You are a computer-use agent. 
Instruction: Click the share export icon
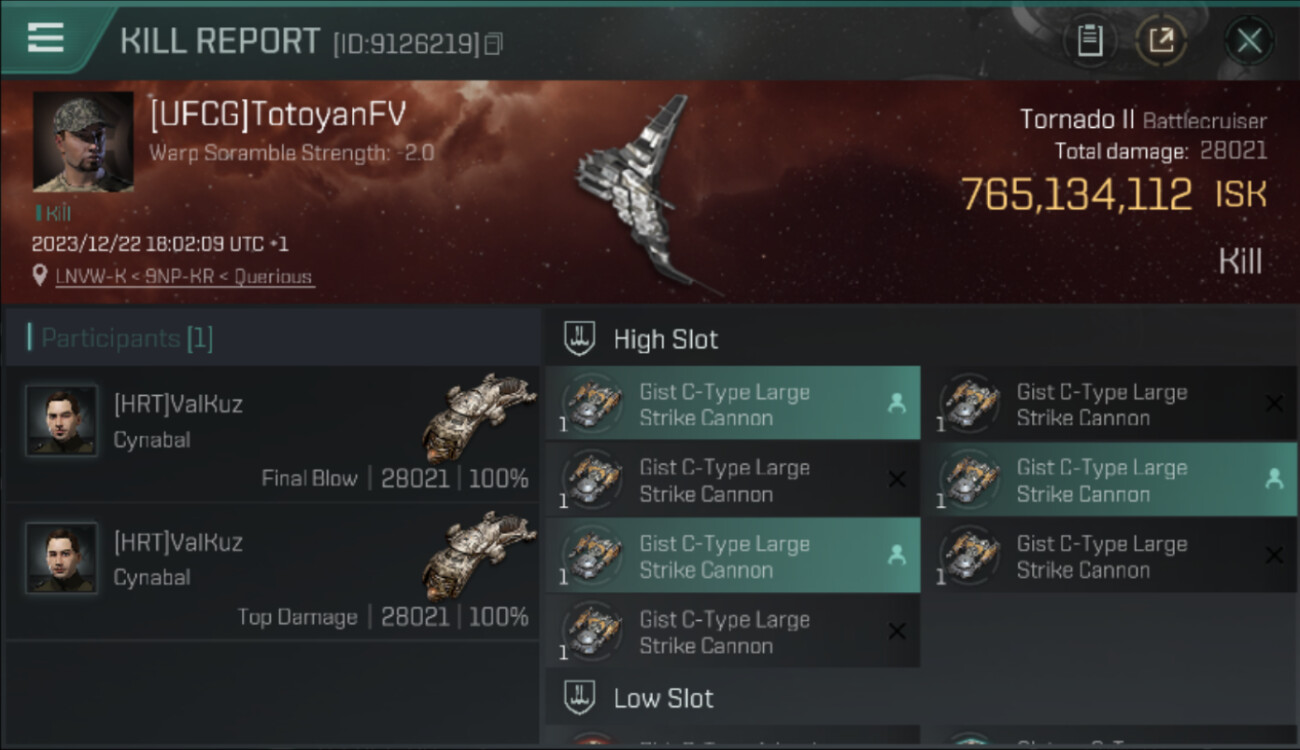1161,41
